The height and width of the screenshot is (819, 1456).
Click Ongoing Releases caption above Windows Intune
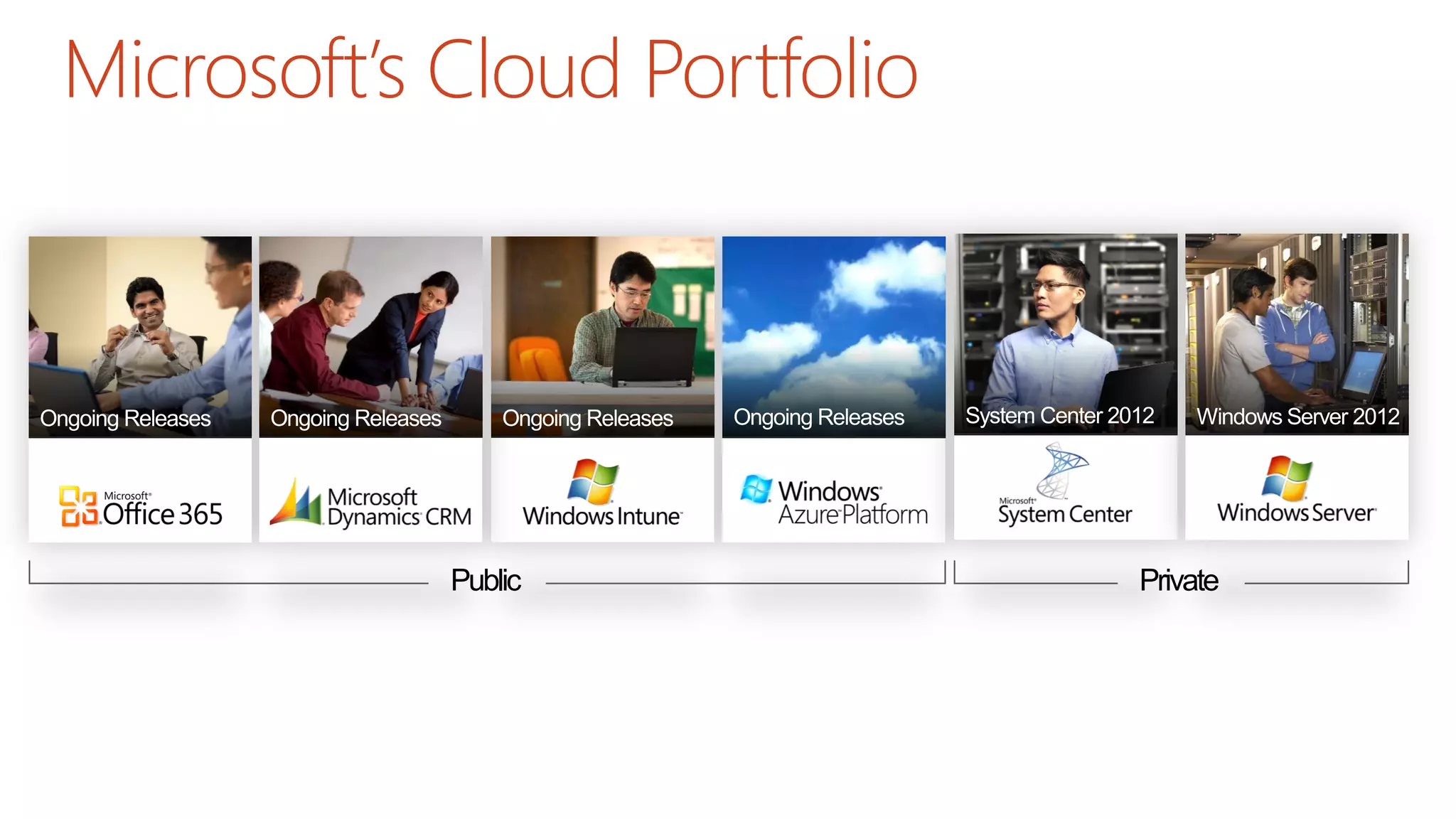pos(587,419)
